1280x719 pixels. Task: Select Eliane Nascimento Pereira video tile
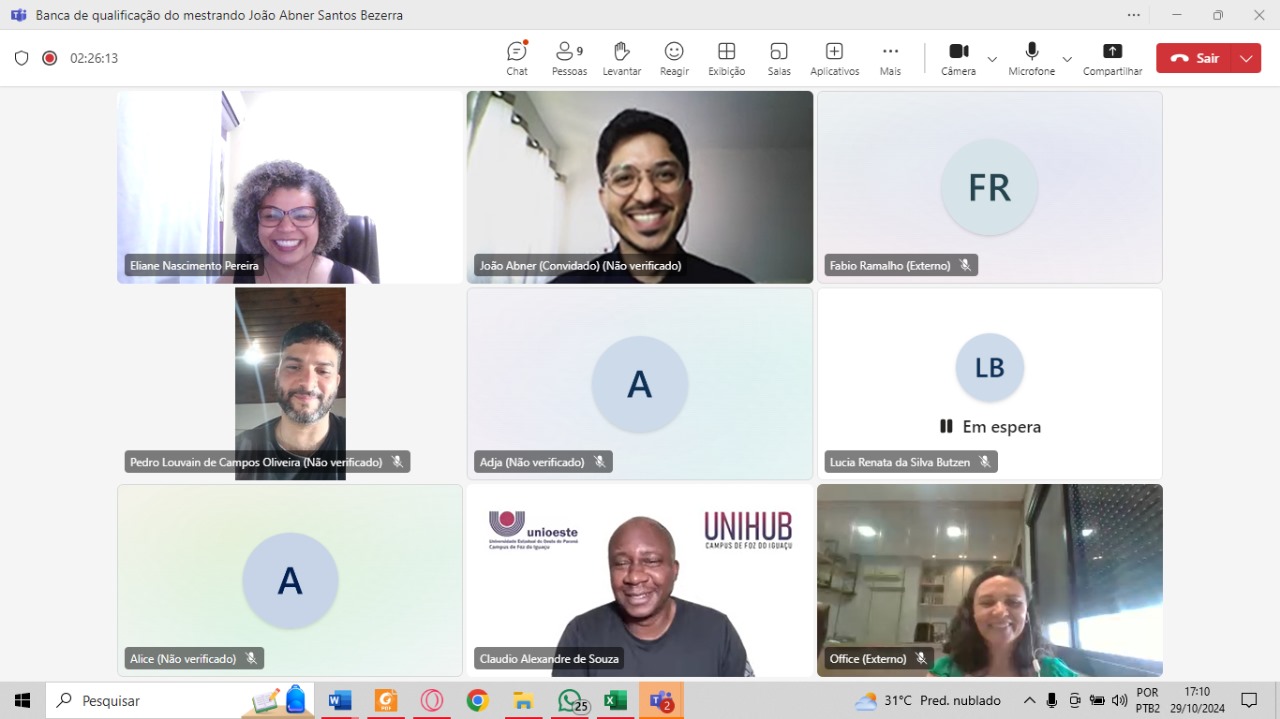(x=290, y=187)
